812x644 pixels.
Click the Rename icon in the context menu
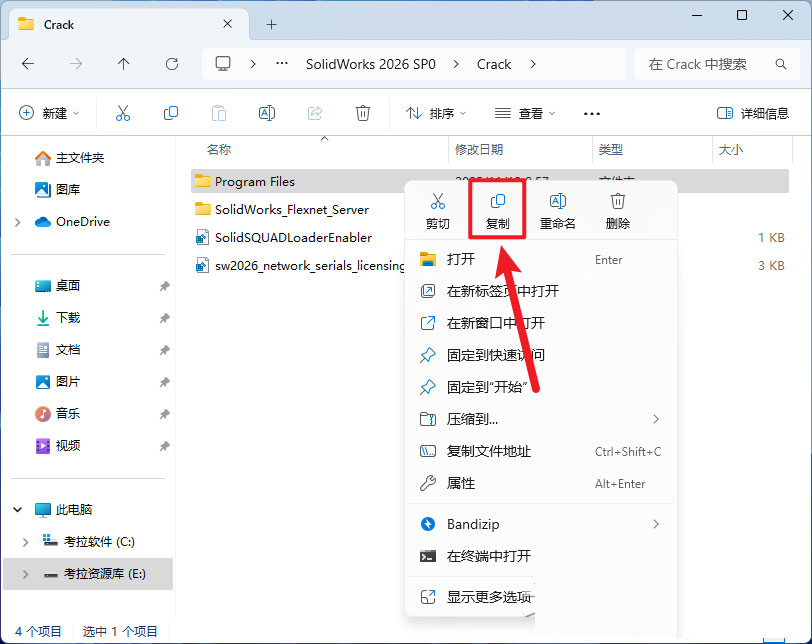click(x=558, y=202)
